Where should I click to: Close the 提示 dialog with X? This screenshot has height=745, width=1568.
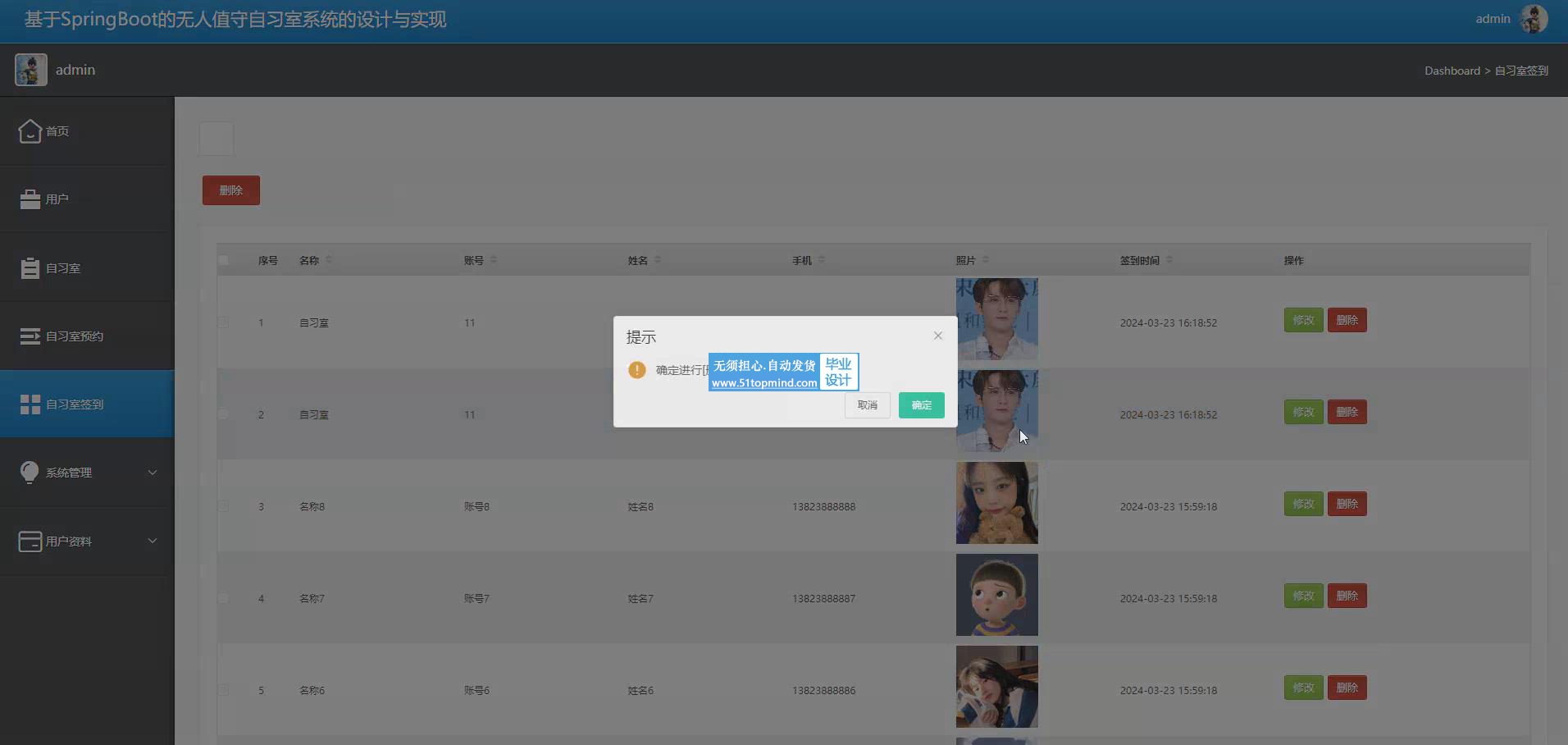(938, 336)
